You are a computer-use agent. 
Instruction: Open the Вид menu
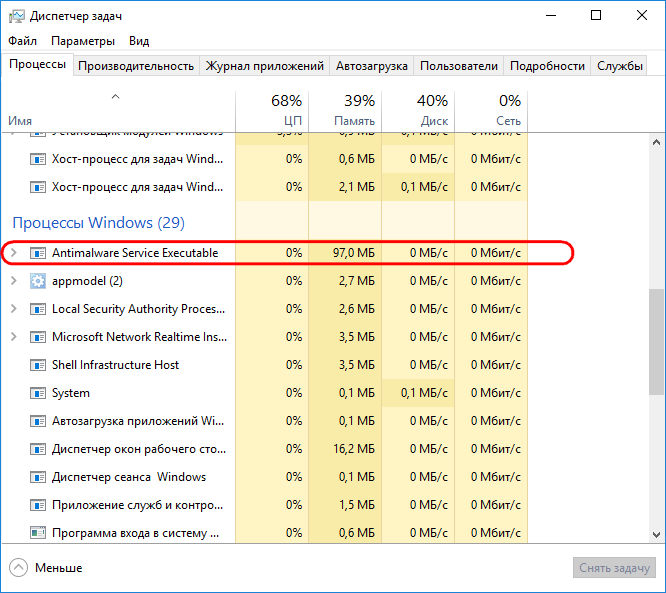pyautogui.click(x=139, y=41)
